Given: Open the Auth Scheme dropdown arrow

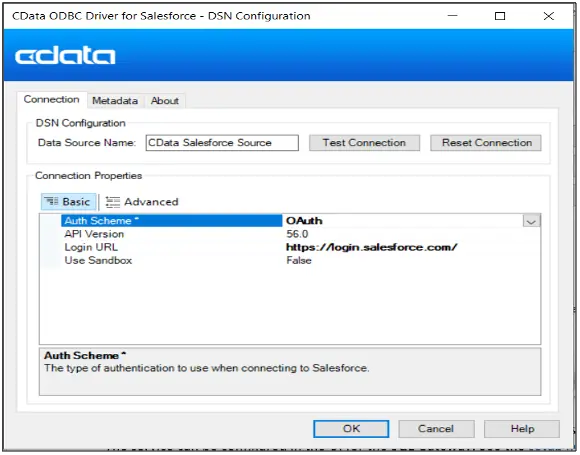Looking at the screenshot, I should point(532,221).
